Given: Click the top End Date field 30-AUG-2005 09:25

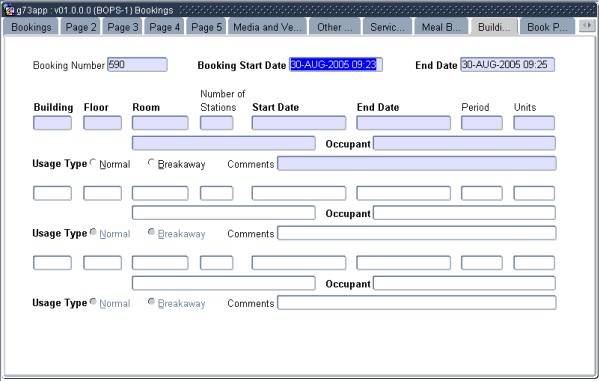Looking at the screenshot, I should (x=507, y=65).
